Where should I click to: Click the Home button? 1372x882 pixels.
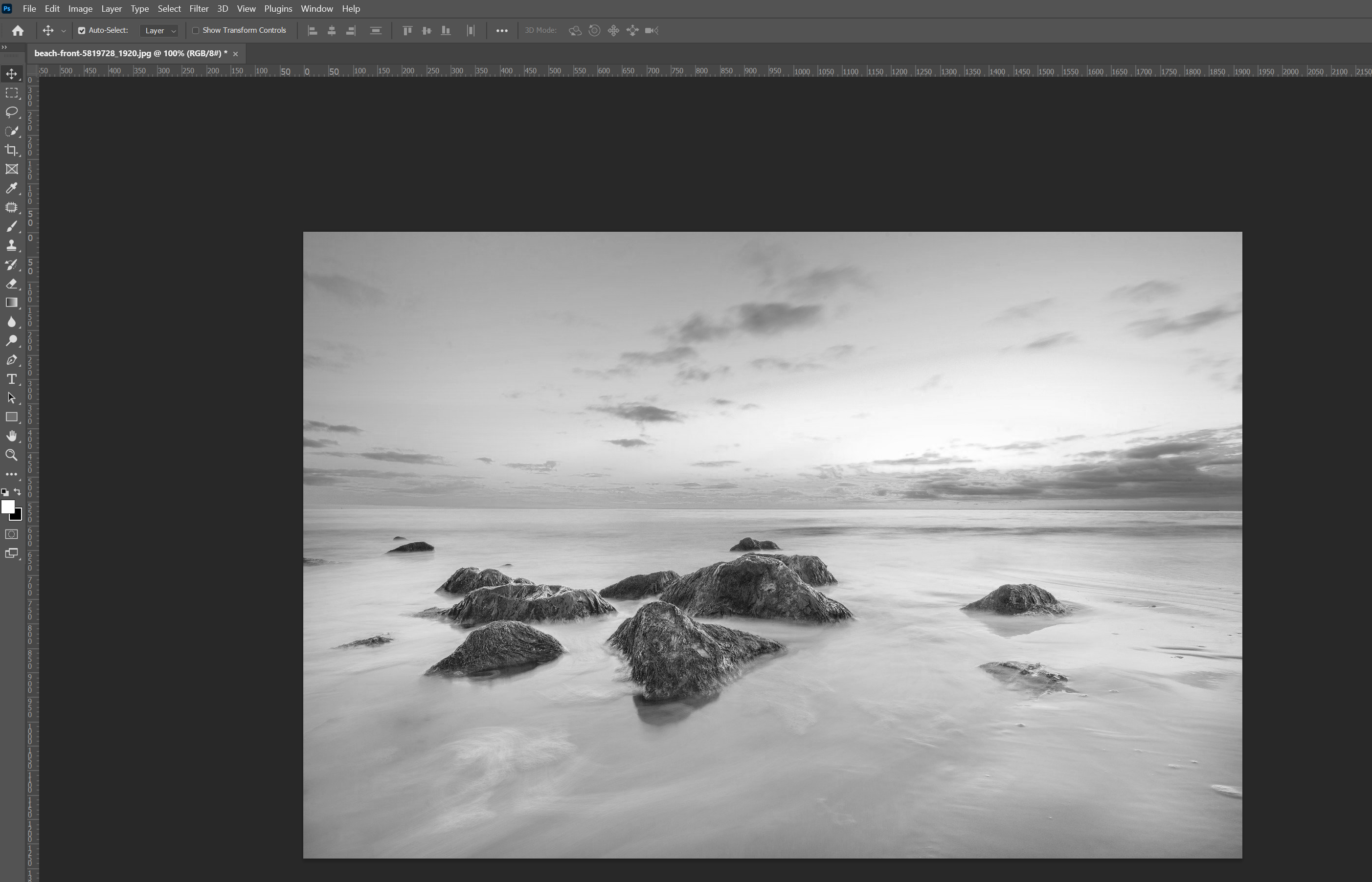coord(18,30)
